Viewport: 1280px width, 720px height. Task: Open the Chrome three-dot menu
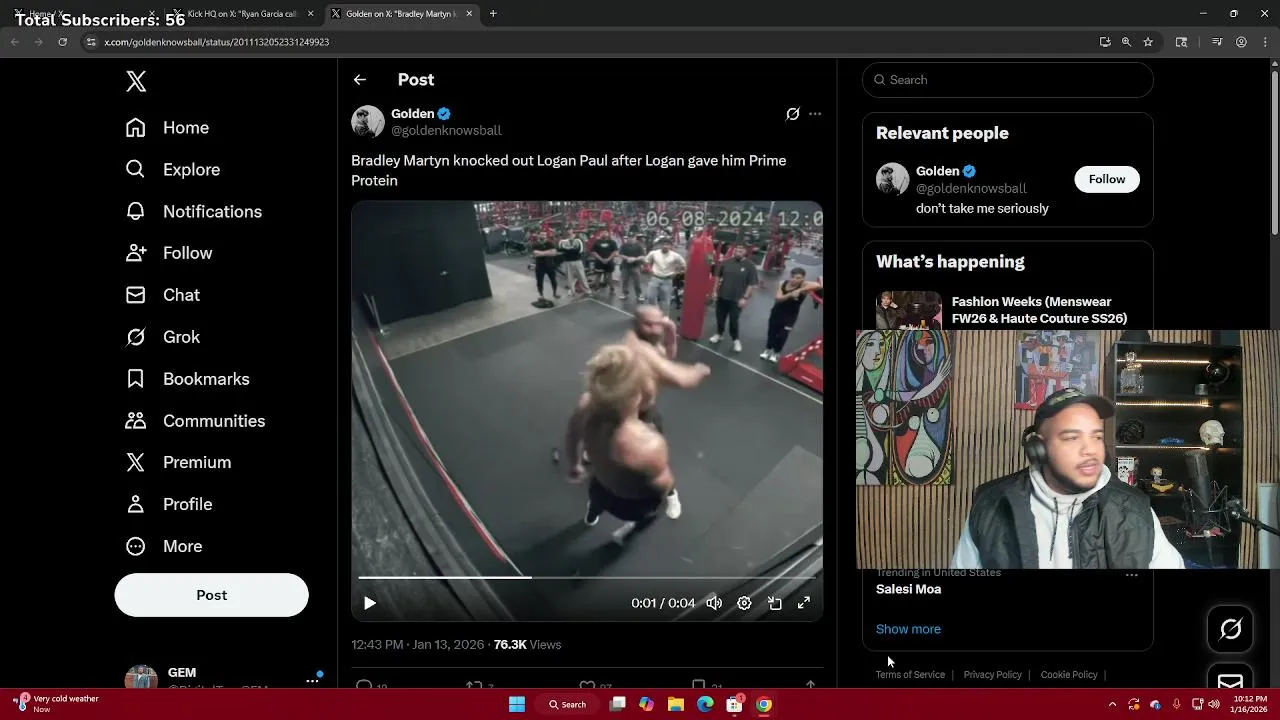coord(1264,42)
